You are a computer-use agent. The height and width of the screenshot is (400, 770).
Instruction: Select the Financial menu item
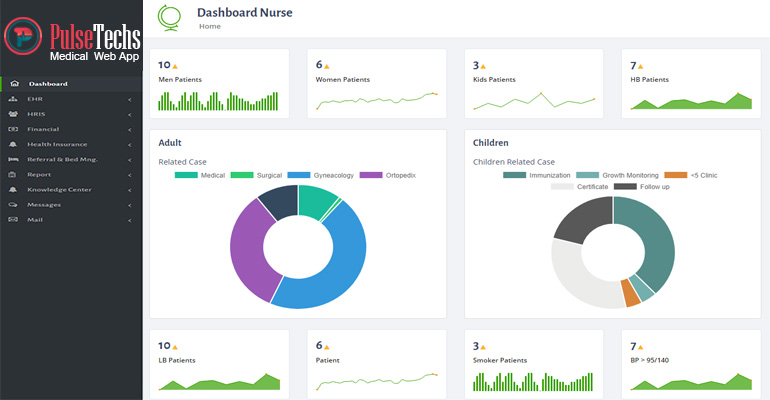(x=71, y=129)
